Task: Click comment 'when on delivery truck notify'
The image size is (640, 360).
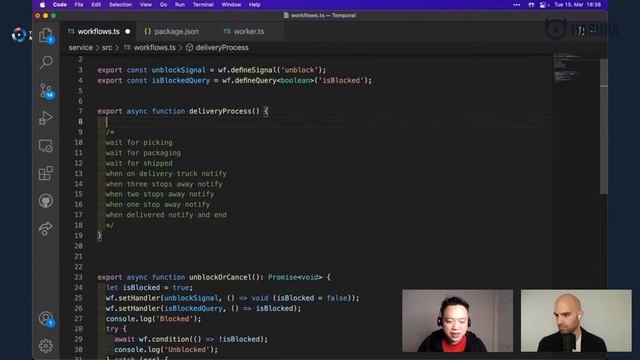Action: [x=166, y=173]
